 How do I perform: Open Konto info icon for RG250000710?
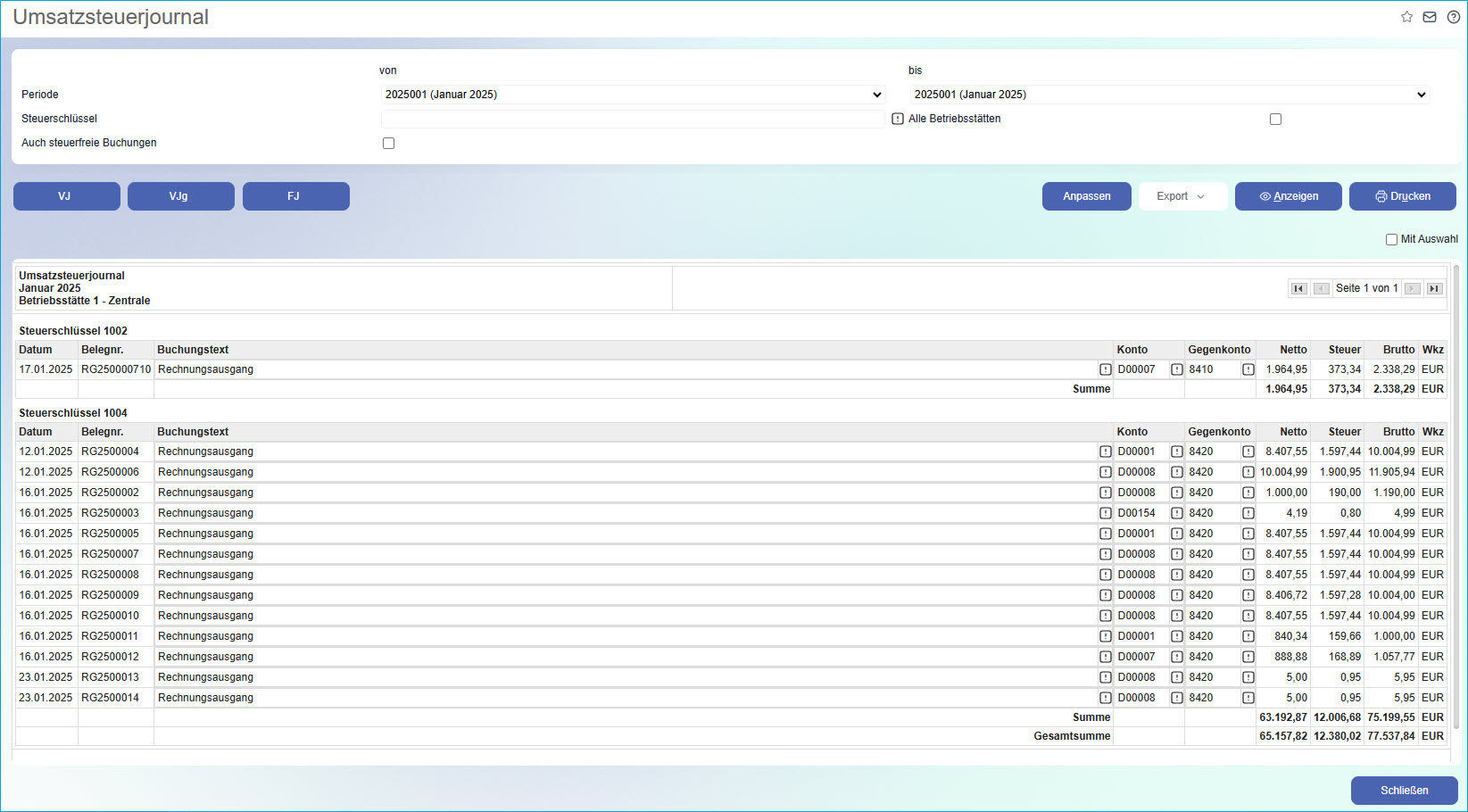pos(1177,369)
